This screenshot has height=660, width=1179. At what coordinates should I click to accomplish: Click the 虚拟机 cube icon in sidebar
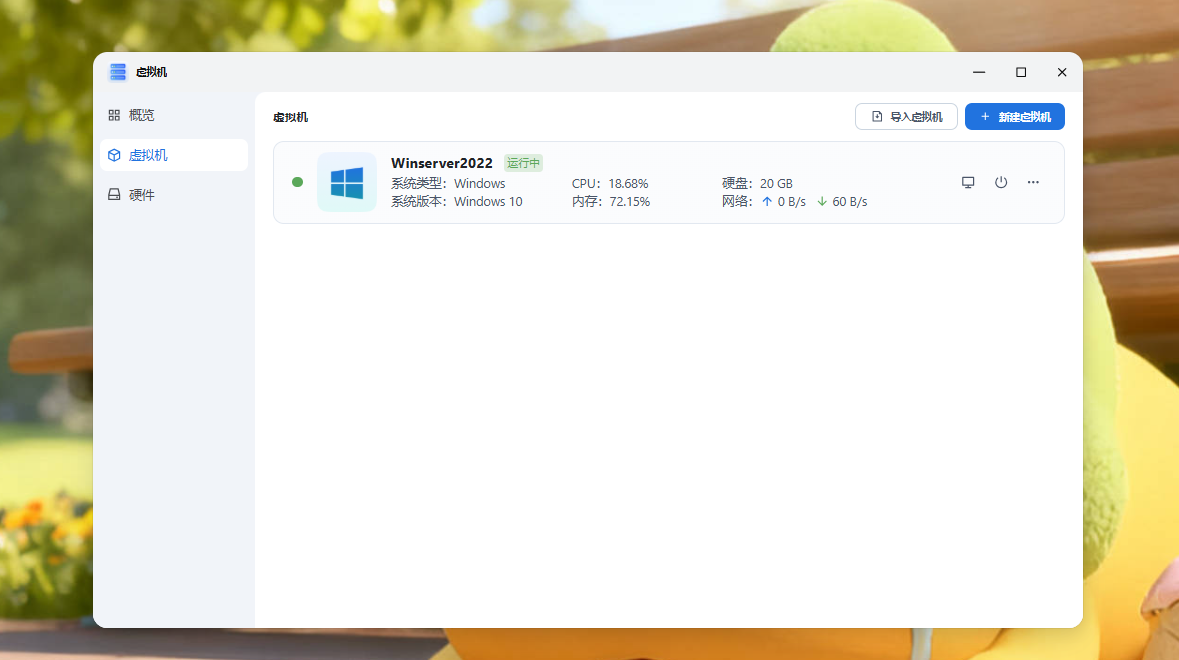coord(114,155)
